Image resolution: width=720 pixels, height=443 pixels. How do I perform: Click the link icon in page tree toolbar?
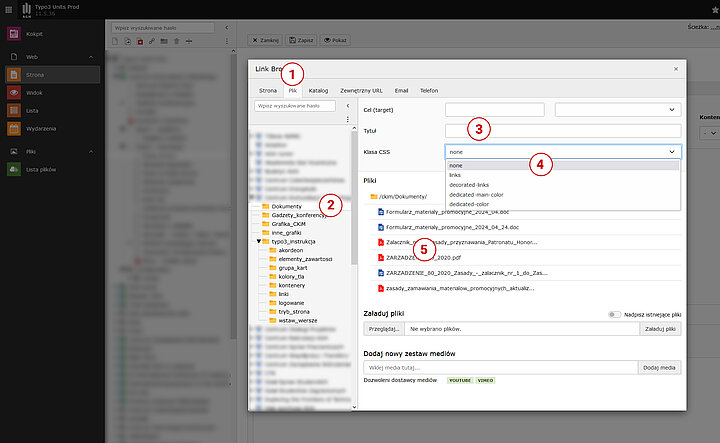tap(152, 41)
